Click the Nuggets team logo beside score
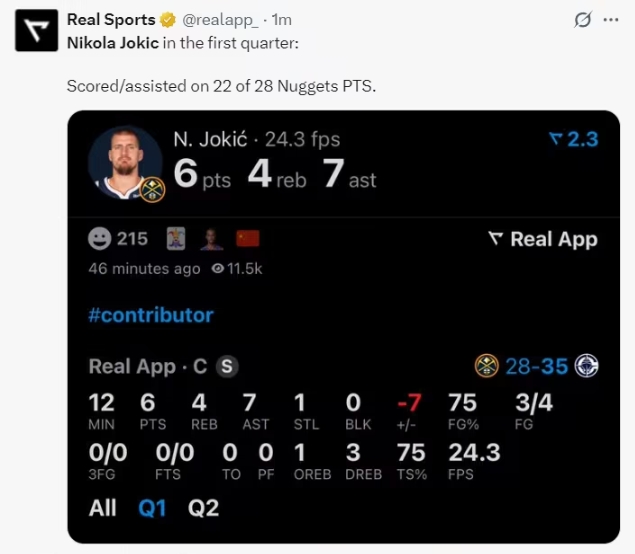 pos(487,366)
